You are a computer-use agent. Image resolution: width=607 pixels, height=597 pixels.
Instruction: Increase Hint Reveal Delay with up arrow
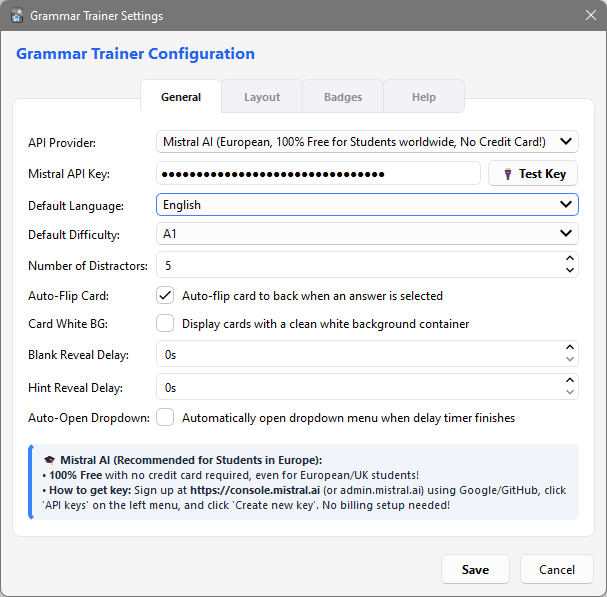[569, 381]
